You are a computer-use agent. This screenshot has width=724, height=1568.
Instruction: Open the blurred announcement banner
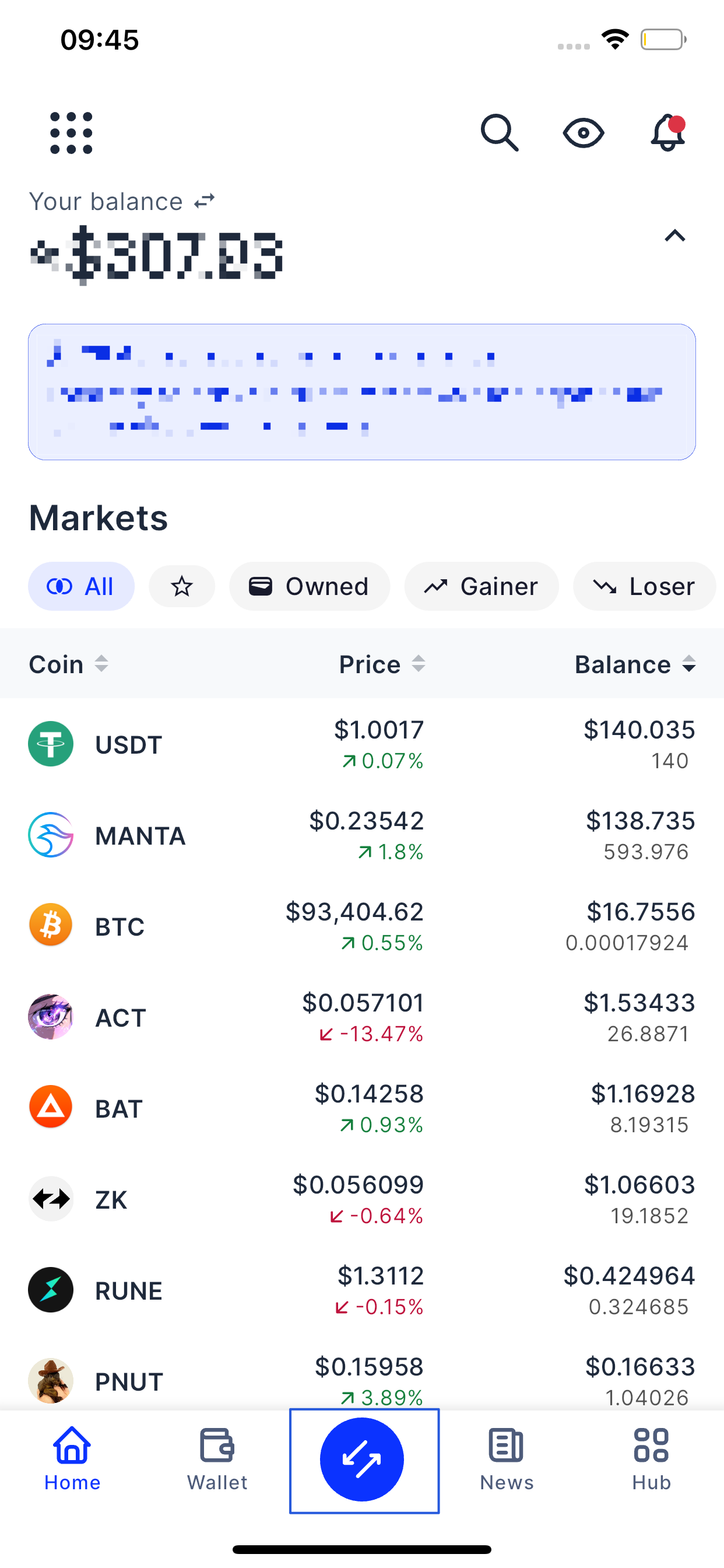[362, 392]
